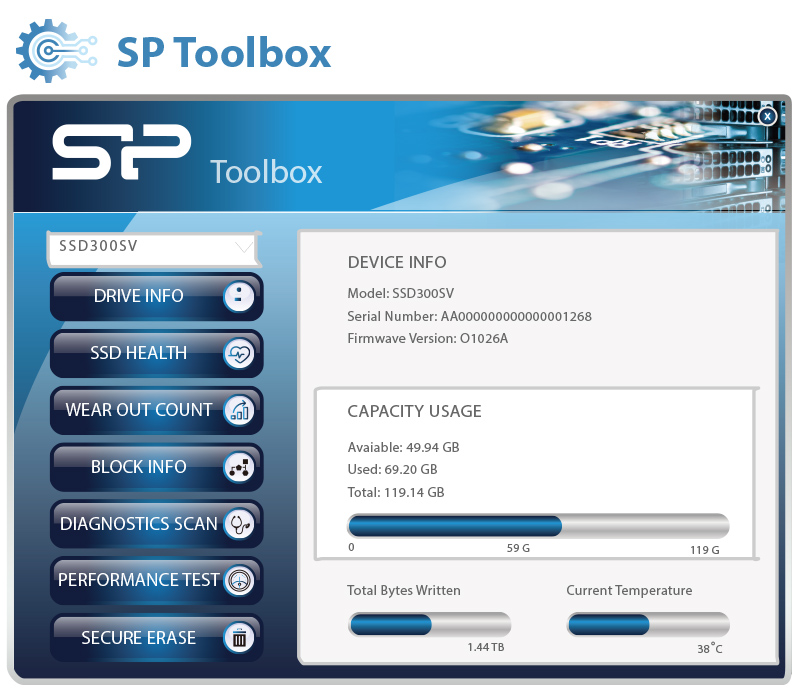Click the Wear Out Count chart icon
Viewport: 800px width, 690px height.
(239, 410)
